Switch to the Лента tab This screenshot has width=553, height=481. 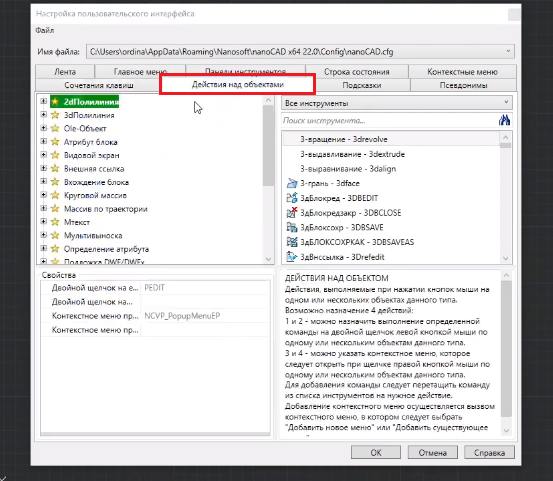click(65, 72)
